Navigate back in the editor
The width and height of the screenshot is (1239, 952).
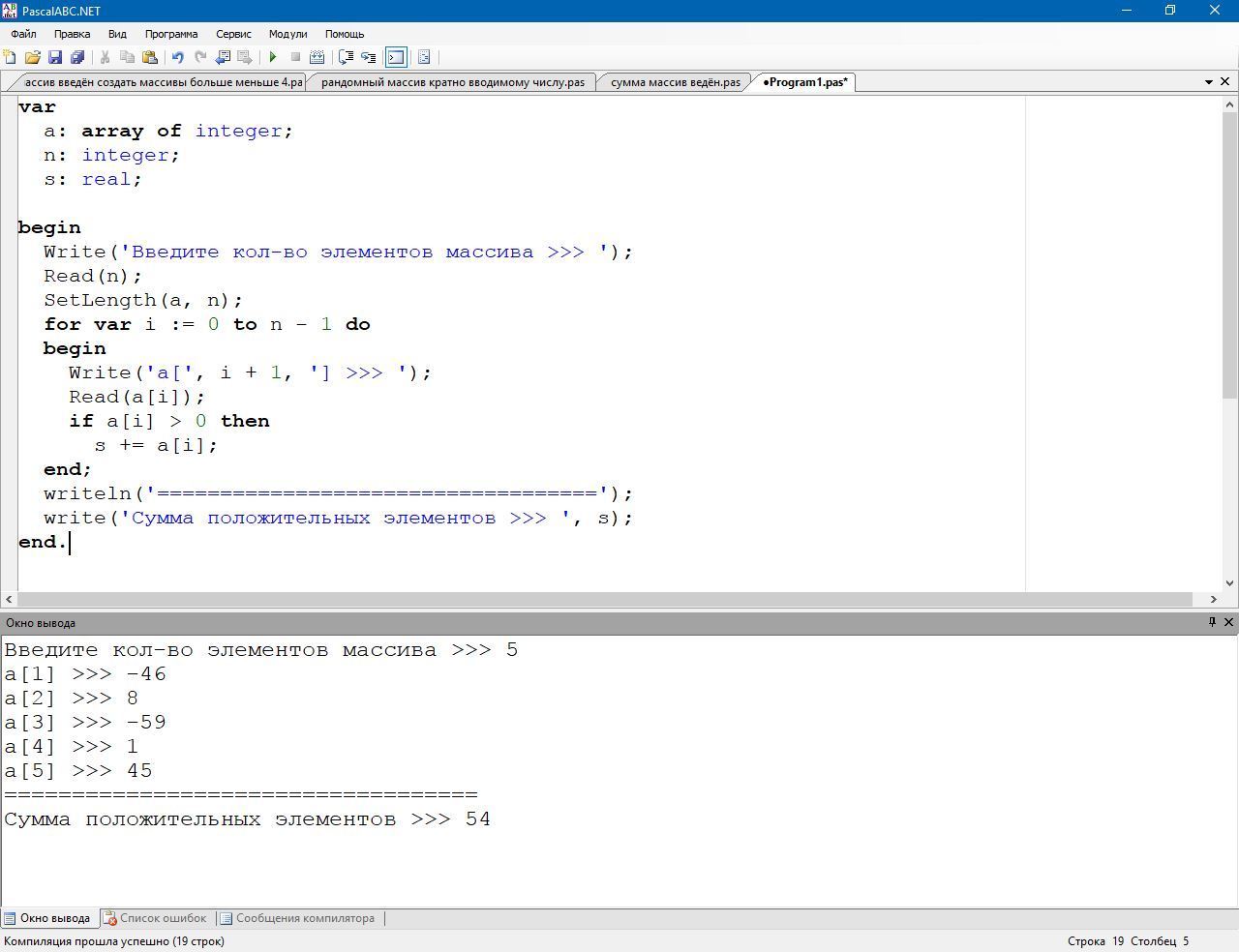(223, 57)
